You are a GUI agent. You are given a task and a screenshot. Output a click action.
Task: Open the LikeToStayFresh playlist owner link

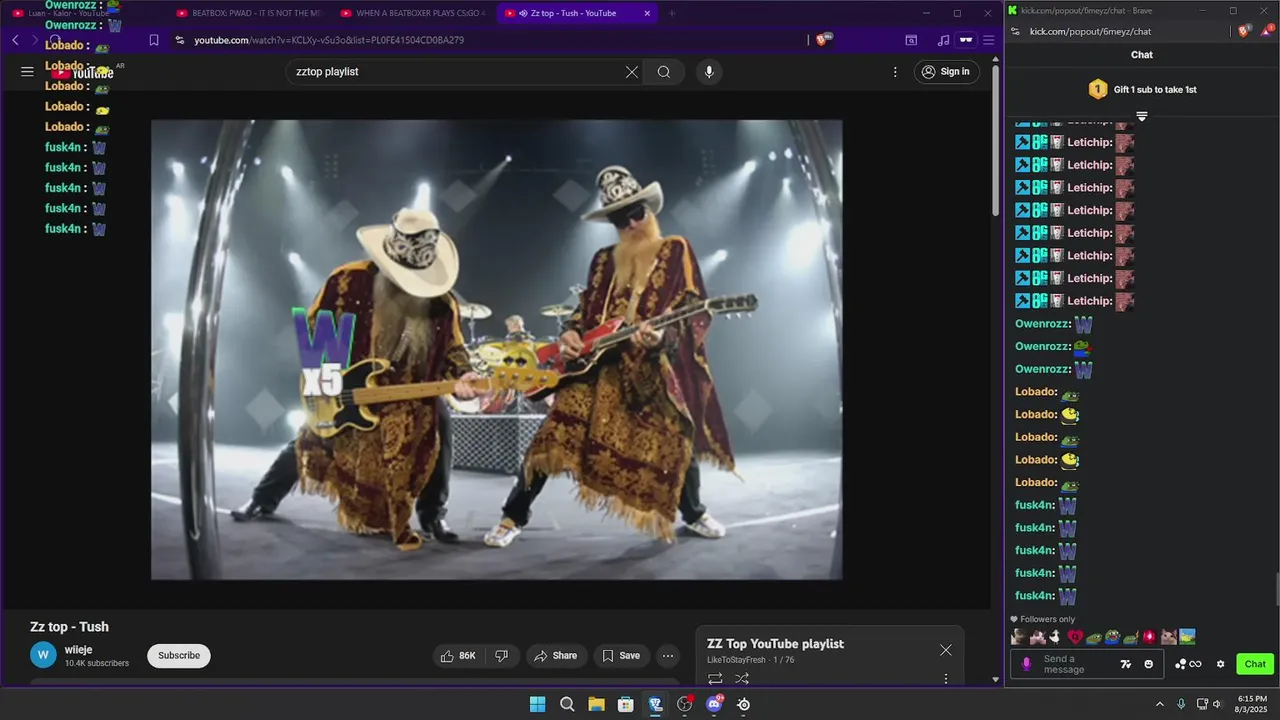[736, 660]
